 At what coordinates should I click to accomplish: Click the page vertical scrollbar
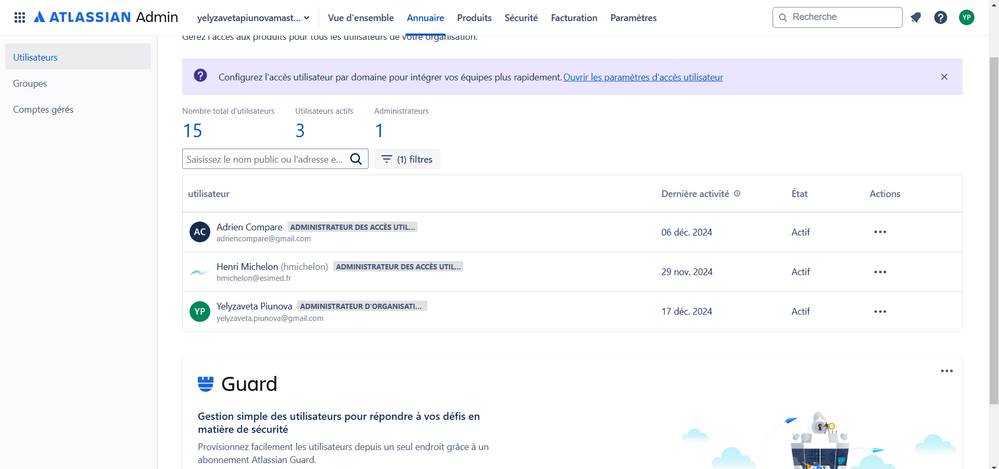(x=993, y=229)
